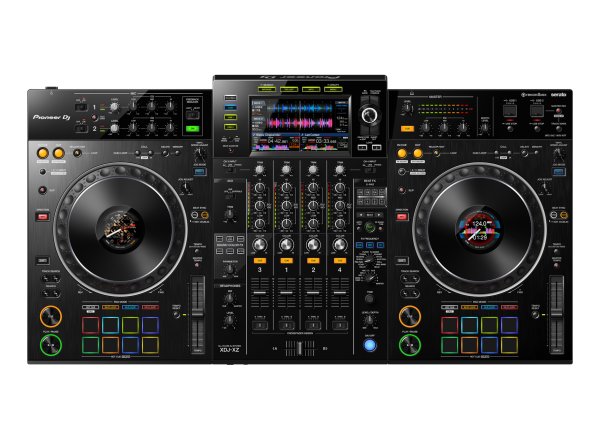The image size is (600, 440).
Task: Toggle the channel 4 orange Cue button
Action: coord(340,261)
